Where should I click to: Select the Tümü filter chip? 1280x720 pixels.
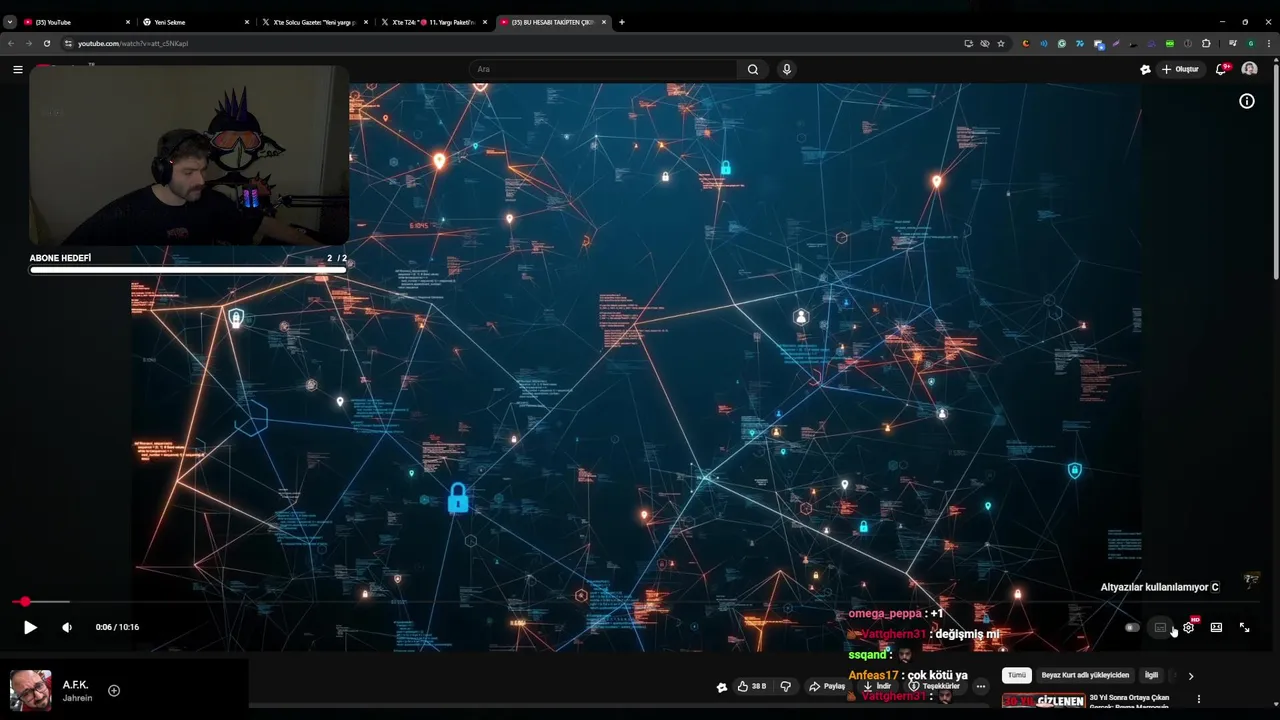point(1017,675)
